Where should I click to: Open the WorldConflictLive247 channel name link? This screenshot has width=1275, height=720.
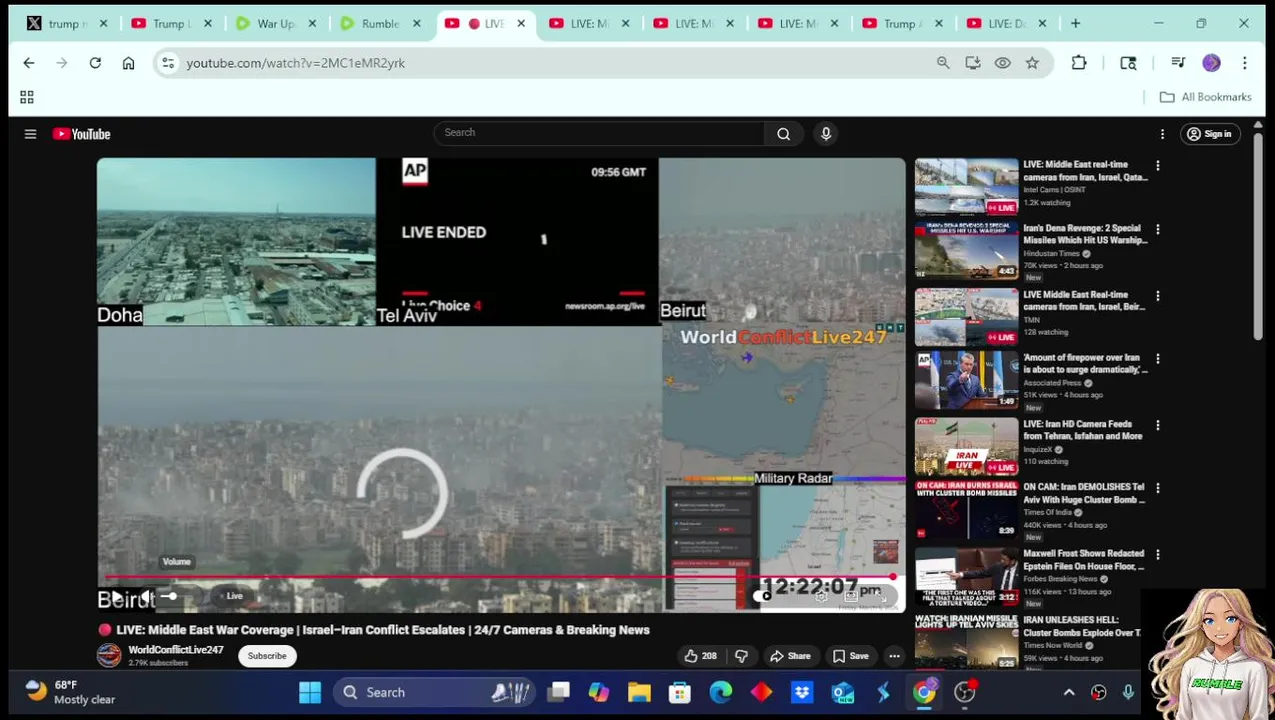tap(176, 650)
